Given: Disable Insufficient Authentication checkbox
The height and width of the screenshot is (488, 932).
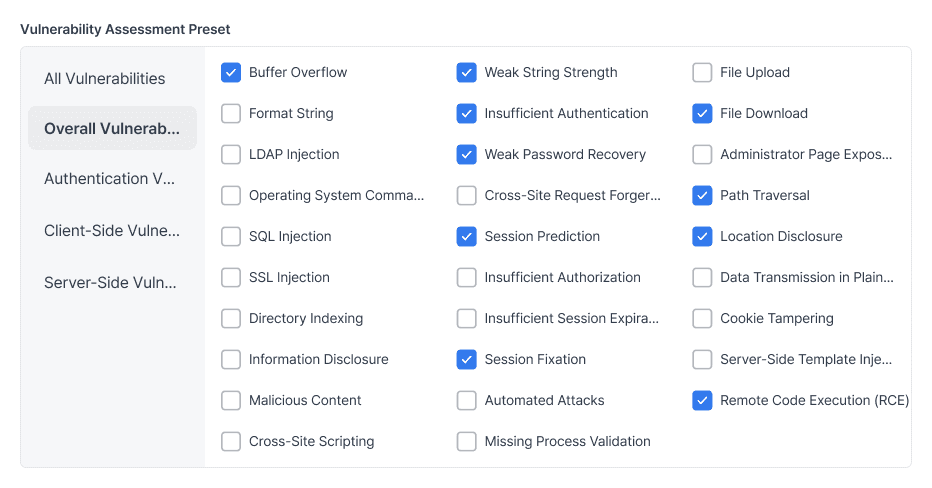Looking at the screenshot, I should pos(467,114).
